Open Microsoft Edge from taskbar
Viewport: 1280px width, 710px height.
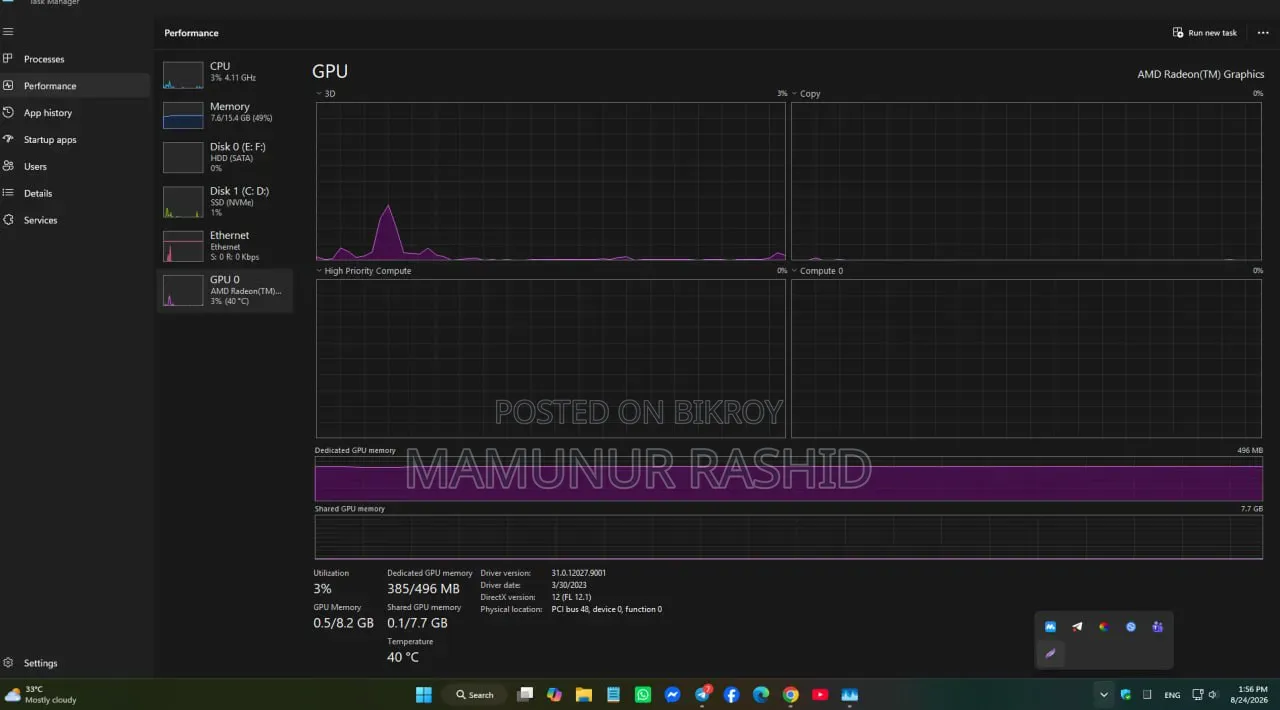pos(761,694)
